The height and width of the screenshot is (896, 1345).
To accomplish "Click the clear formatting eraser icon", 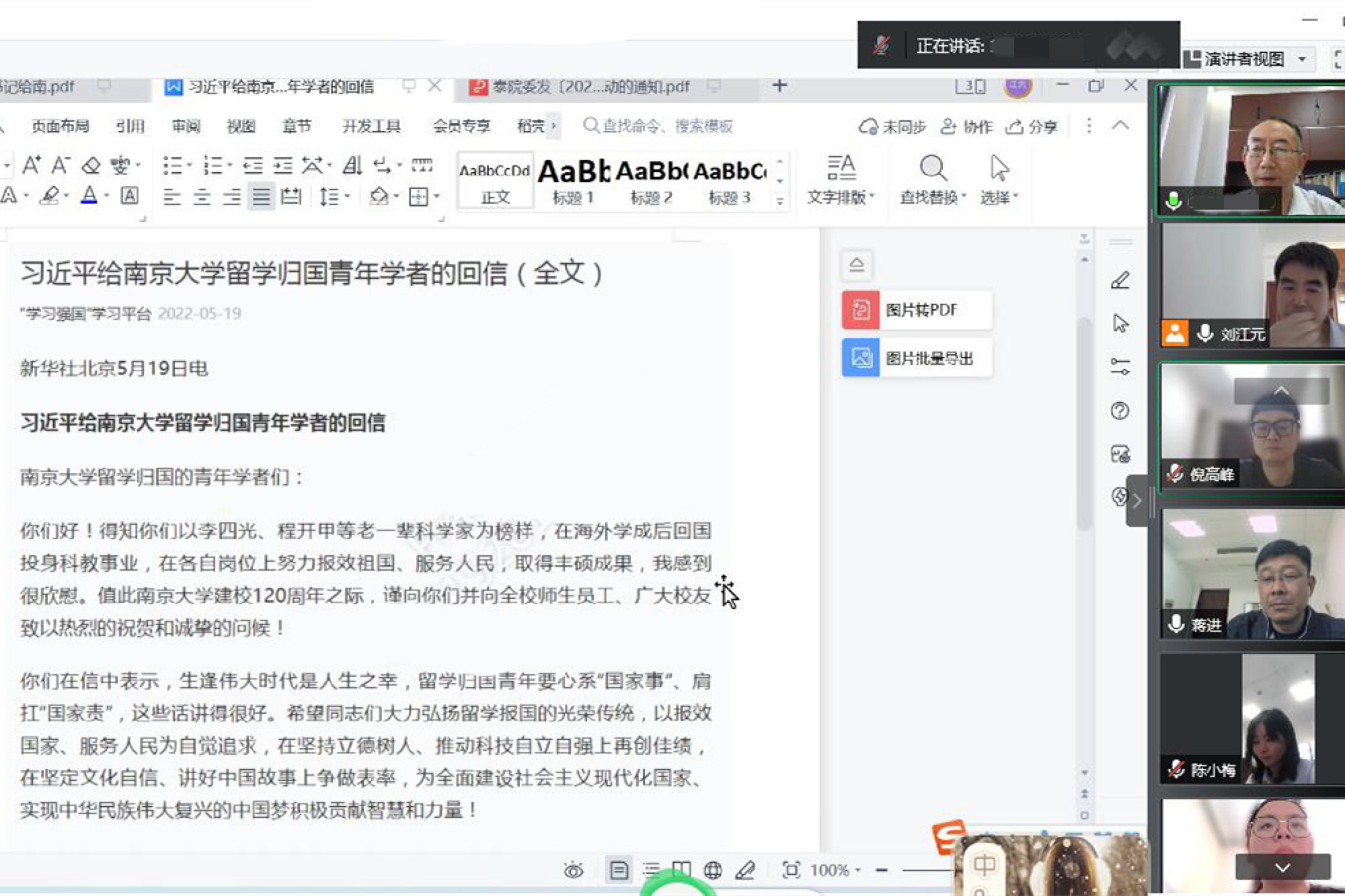I will [x=91, y=165].
